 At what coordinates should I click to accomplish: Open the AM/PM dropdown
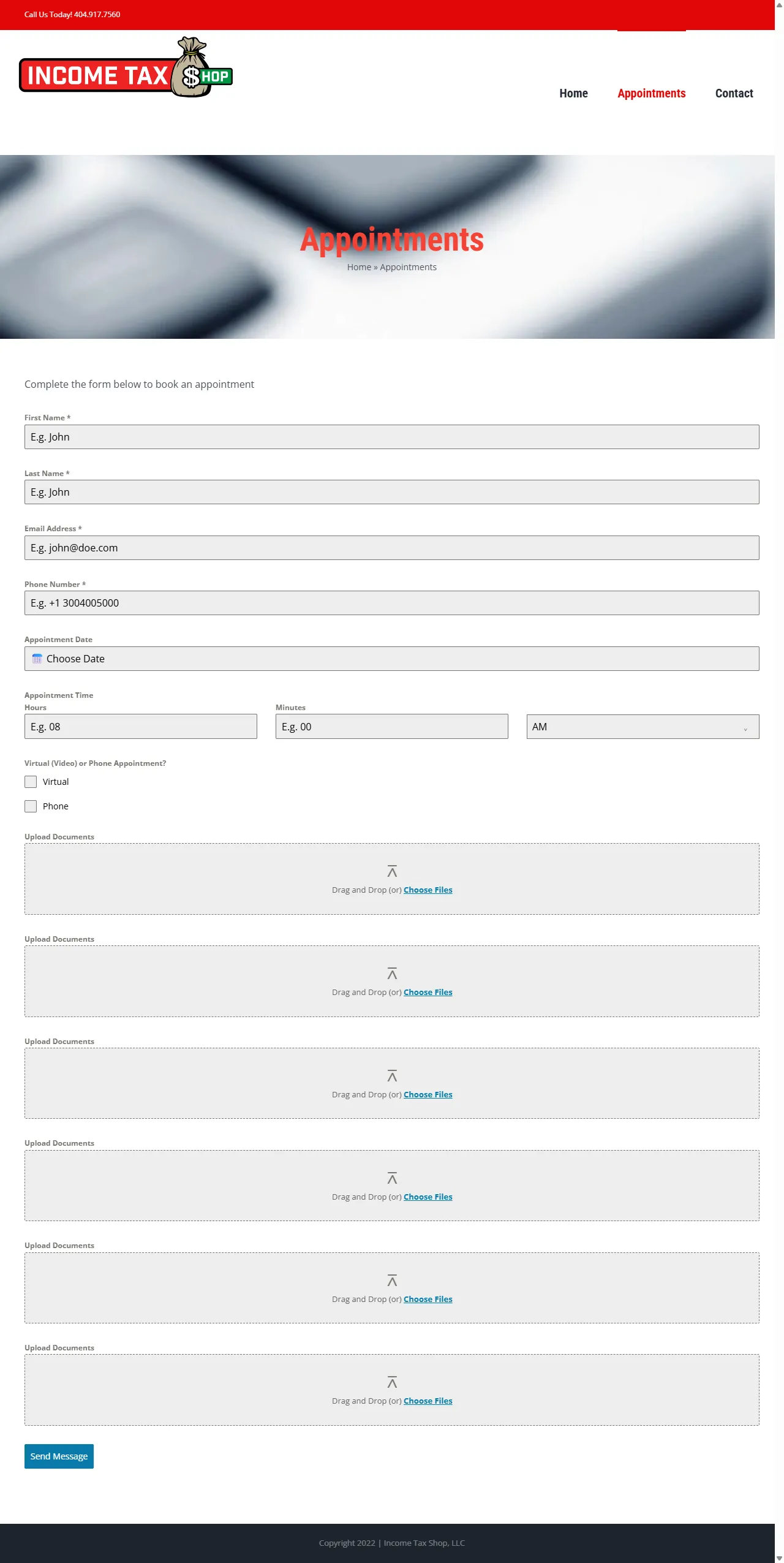click(643, 727)
